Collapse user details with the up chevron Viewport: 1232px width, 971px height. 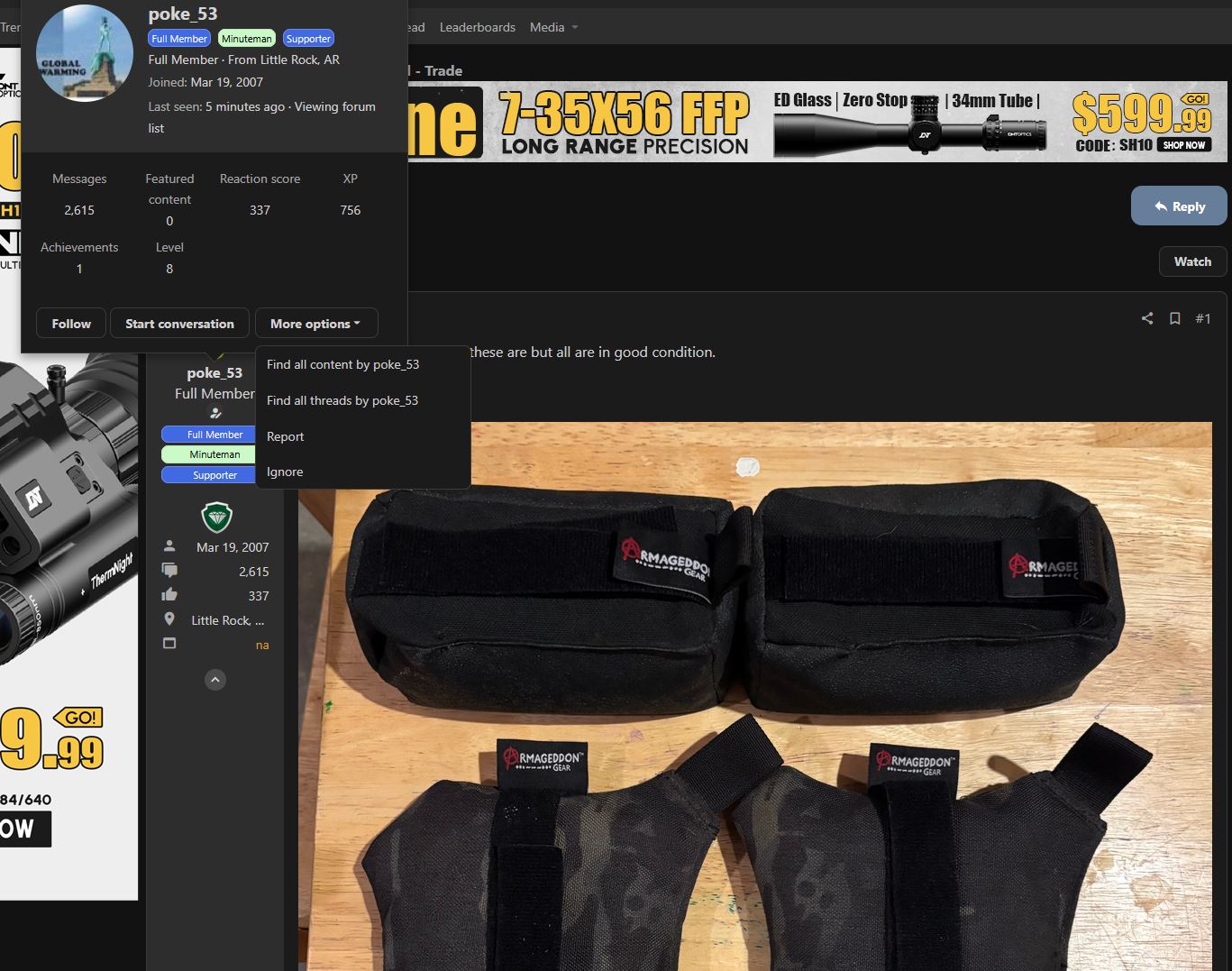(215, 680)
